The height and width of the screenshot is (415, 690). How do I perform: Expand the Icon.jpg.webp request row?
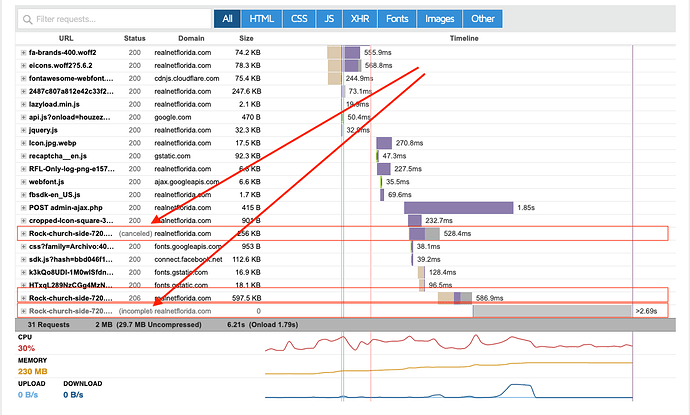click(23, 143)
